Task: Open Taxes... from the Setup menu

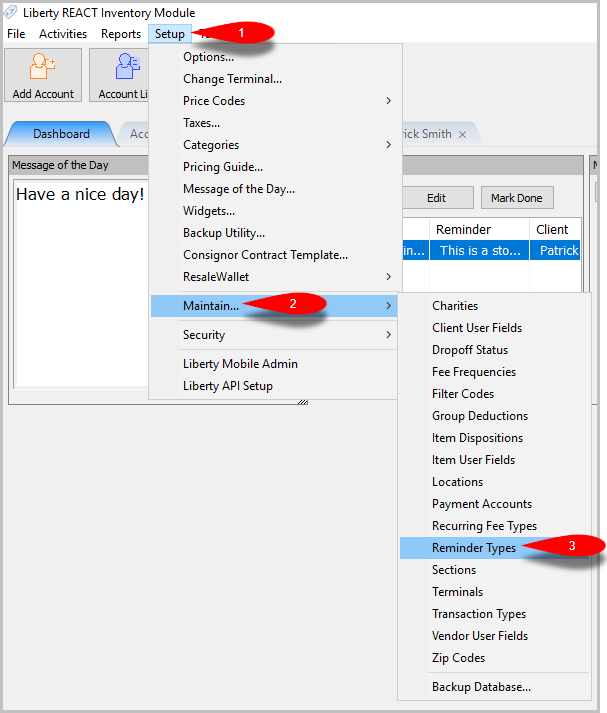Action: click(x=201, y=123)
